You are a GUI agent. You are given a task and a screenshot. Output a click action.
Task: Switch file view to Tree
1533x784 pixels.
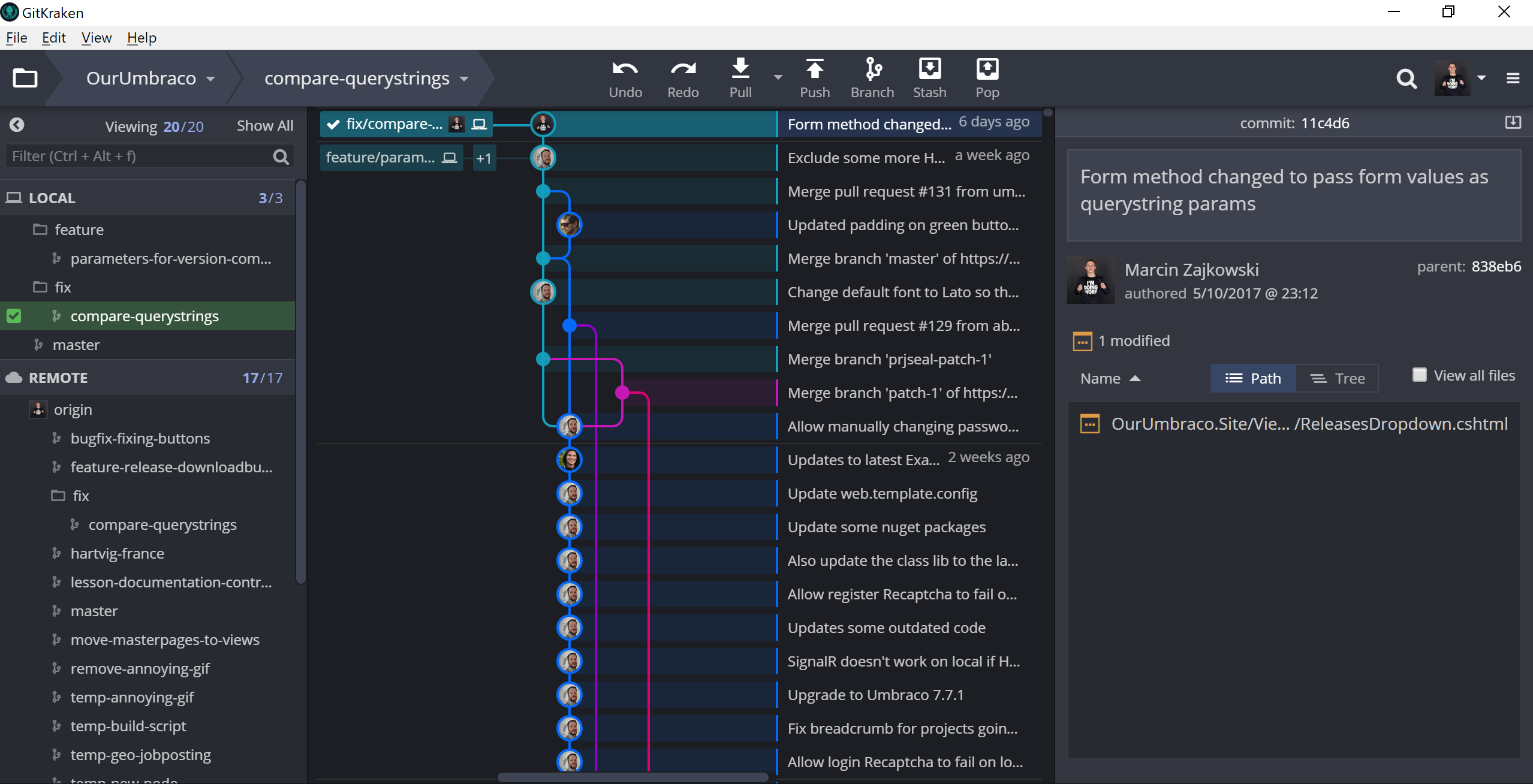point(1338,378)
